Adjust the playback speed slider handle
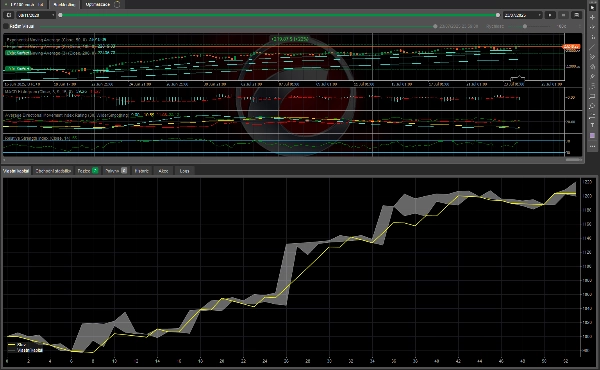Viewport: 600px width, 370px height. pos(525,26)
